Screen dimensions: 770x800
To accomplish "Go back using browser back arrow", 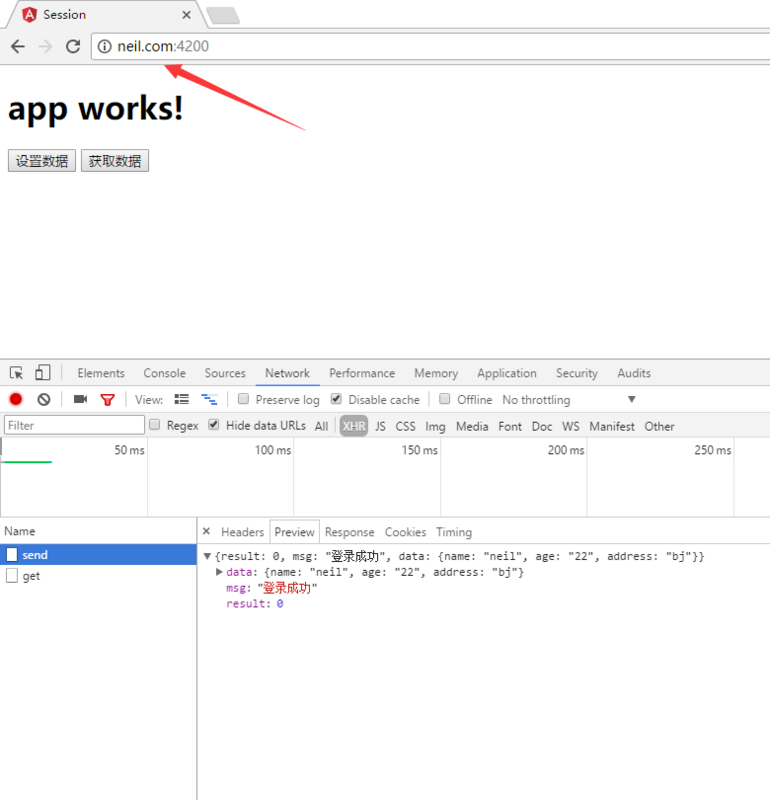I will tap(18, 46).
